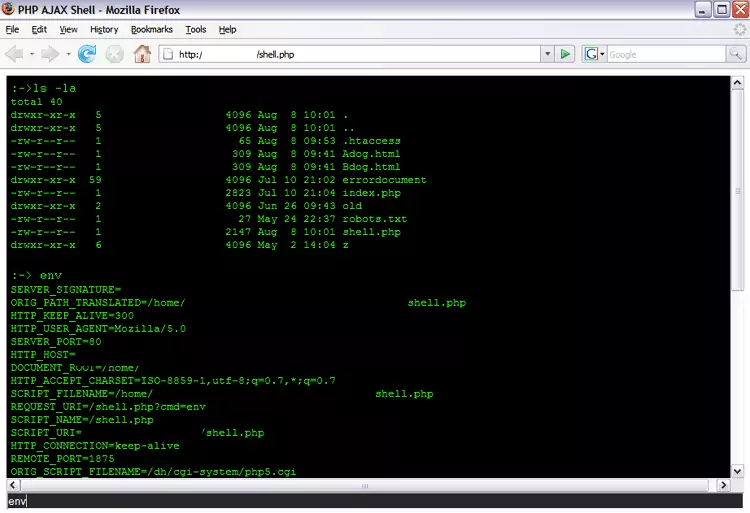Reload the shell.php page

point(88,54)
